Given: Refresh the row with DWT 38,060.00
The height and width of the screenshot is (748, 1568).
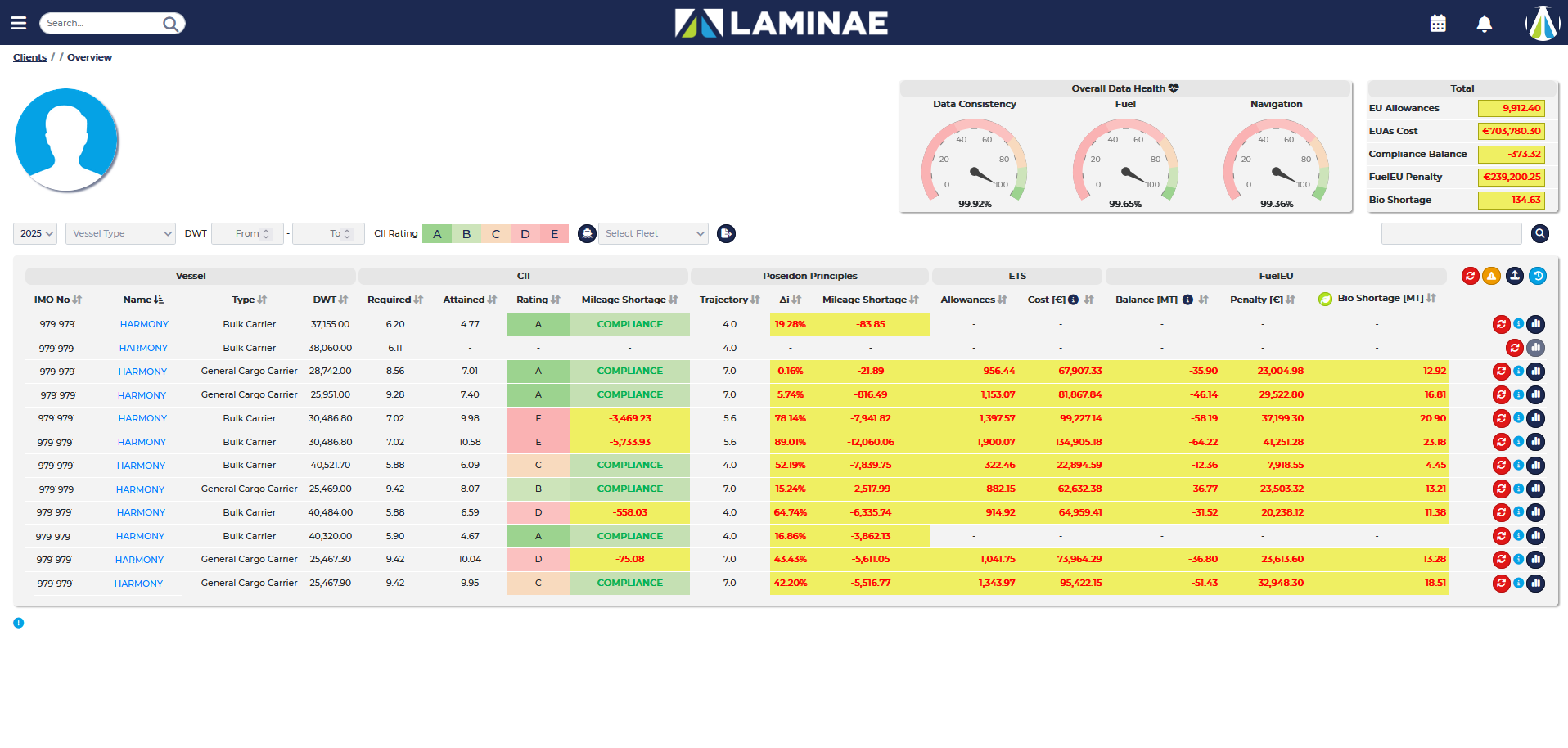Looking at the screenshot, I should (x=1515, y=348).
